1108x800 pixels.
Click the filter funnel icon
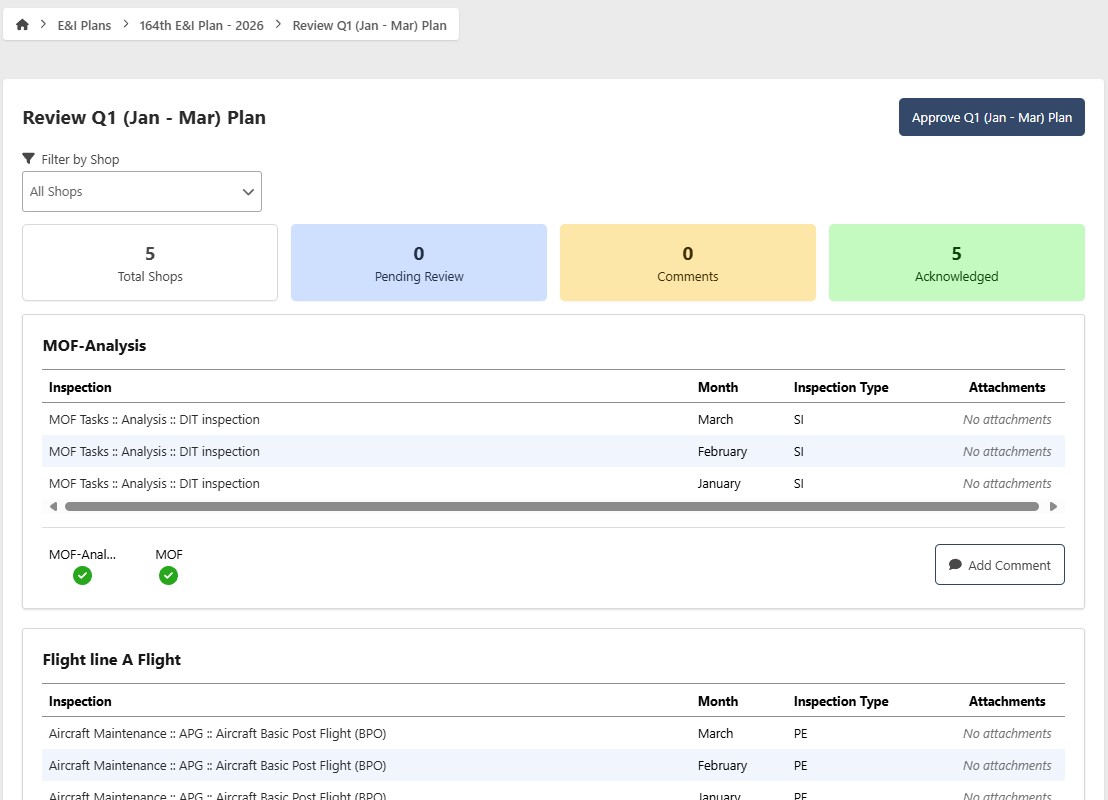(29, 159)
